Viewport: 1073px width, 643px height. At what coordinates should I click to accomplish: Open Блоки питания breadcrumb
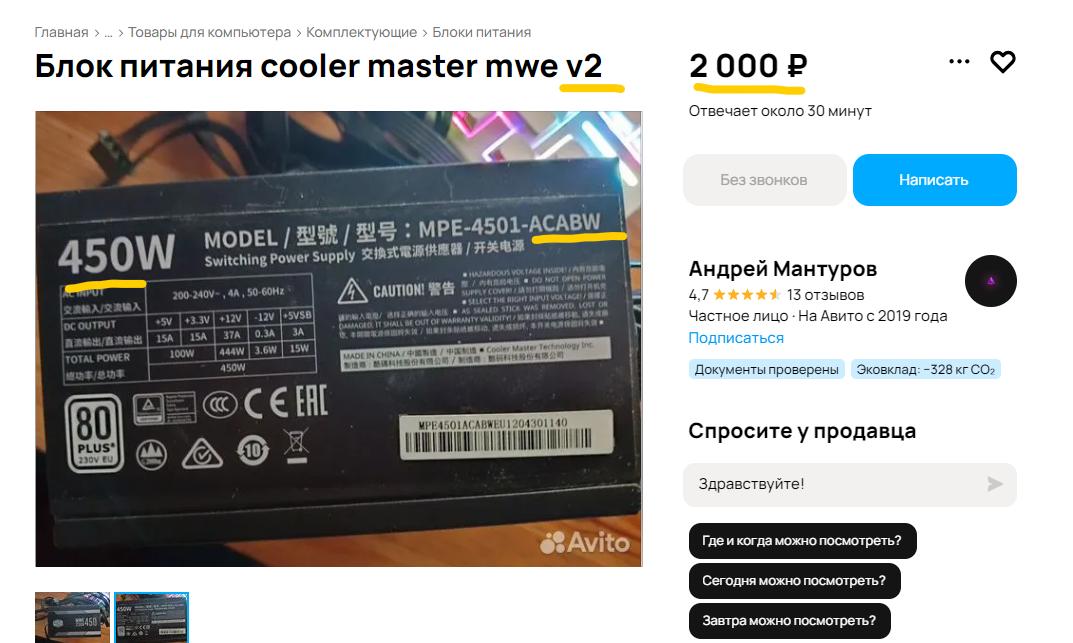[482, 32]
